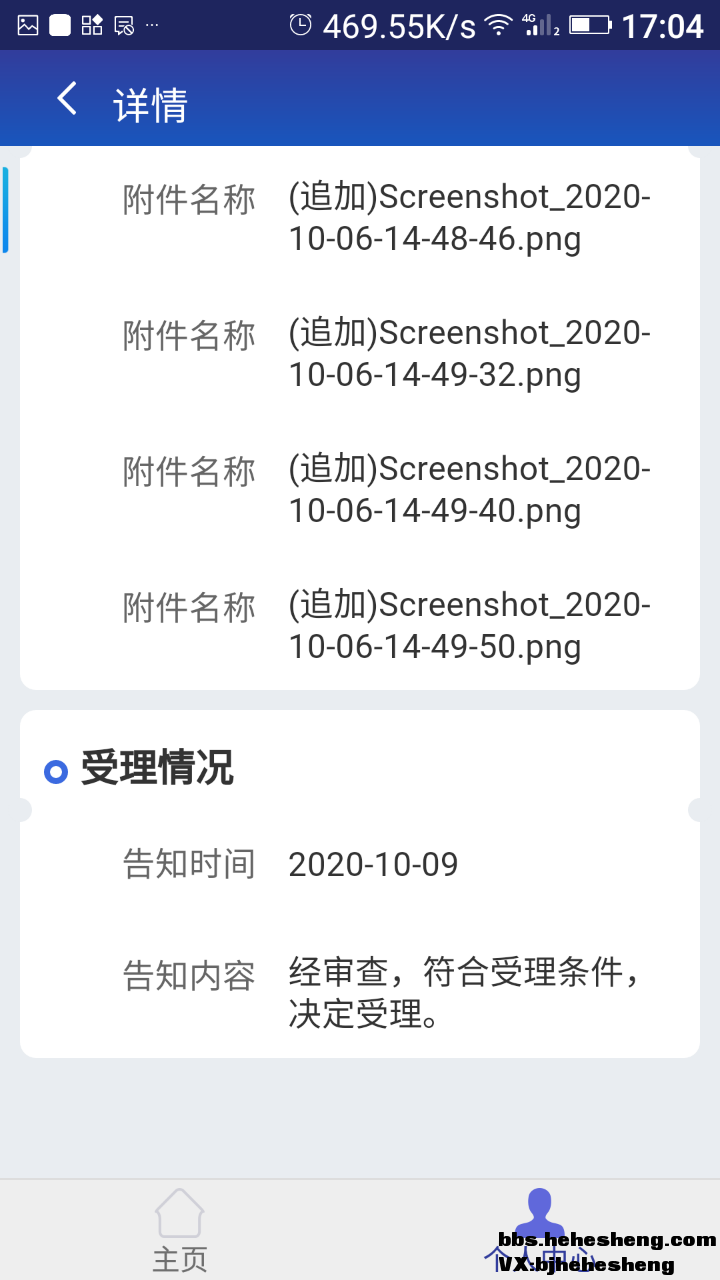This screenshot has width=720, height=1280.
Task: Tap the 告知时间 date 2020-10-09
Action: [373, 865]
